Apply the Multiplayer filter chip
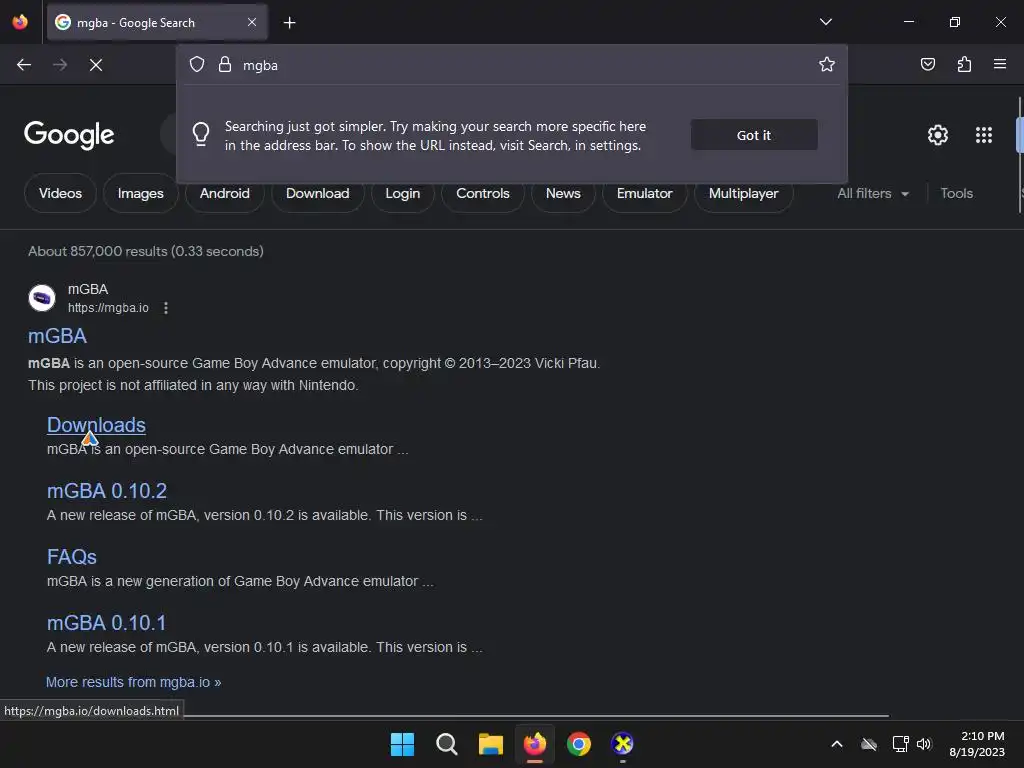 pyautogui.click(x=743, y=193)
